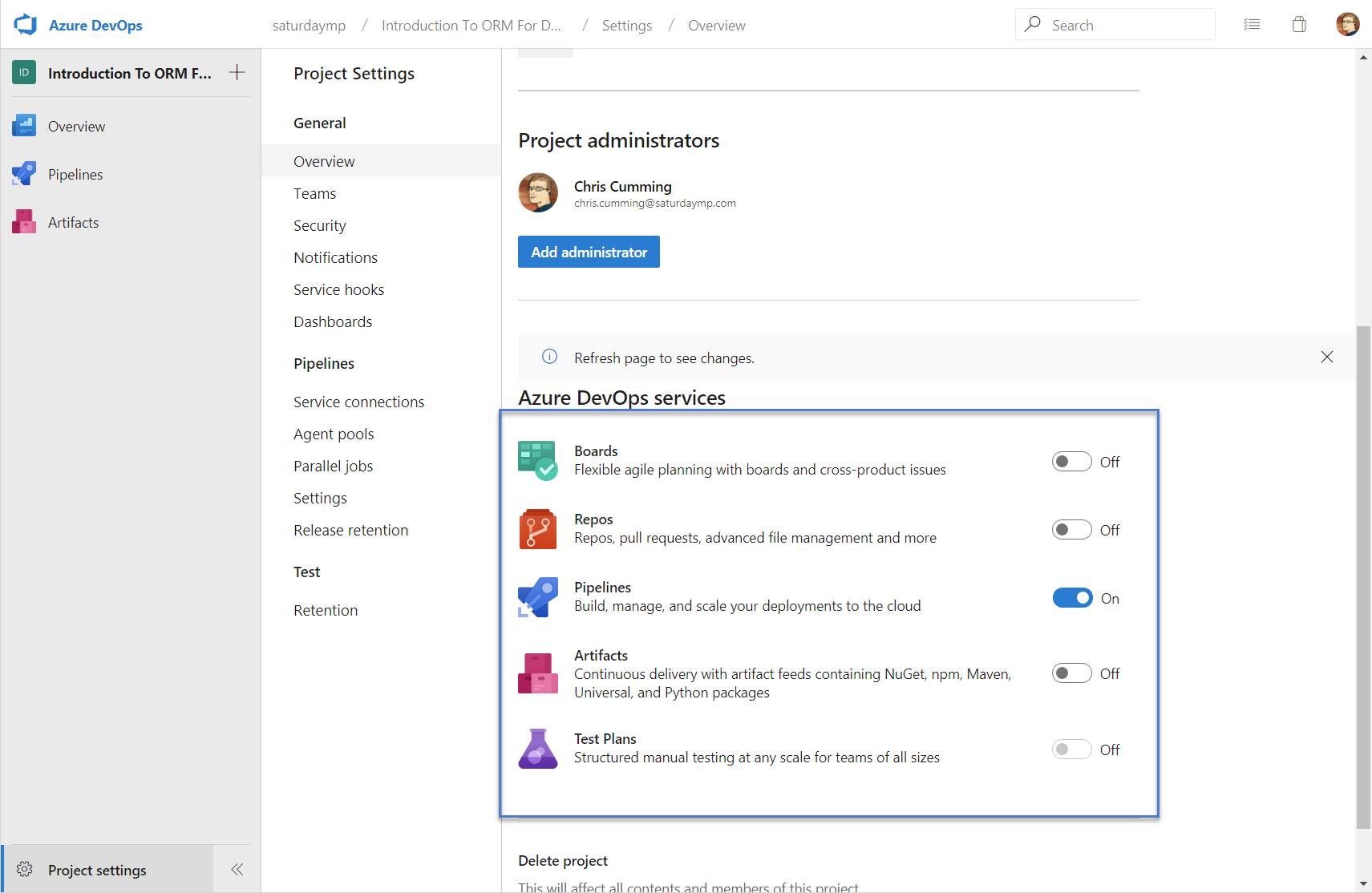Screen dimensions: 1372x893
Task: Enable the Boards service toggle
Action: point(1071,462)
